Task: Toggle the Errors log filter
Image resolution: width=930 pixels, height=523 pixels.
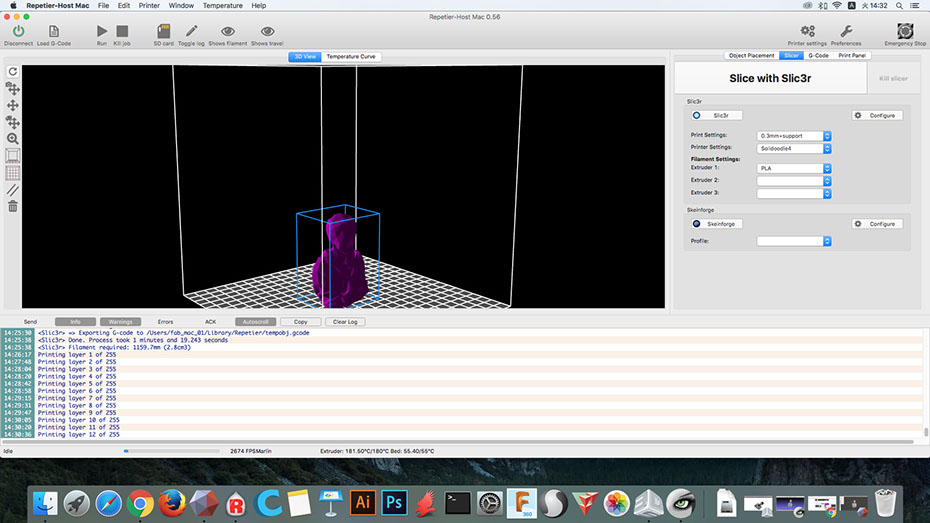Action: 165,321
